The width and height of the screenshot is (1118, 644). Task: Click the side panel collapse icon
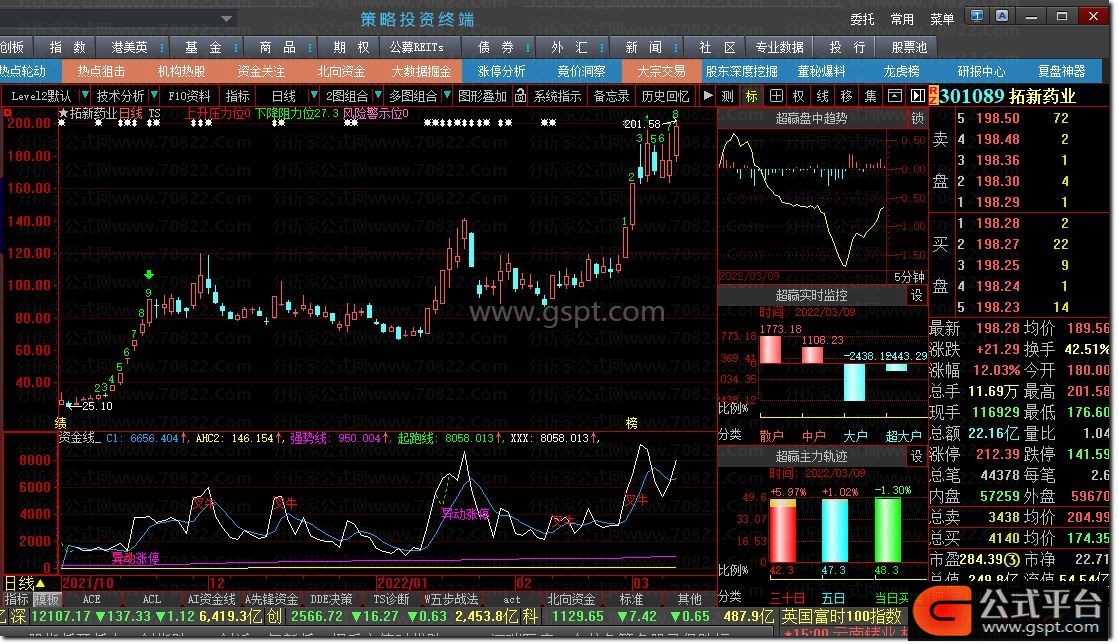(918, 96)
